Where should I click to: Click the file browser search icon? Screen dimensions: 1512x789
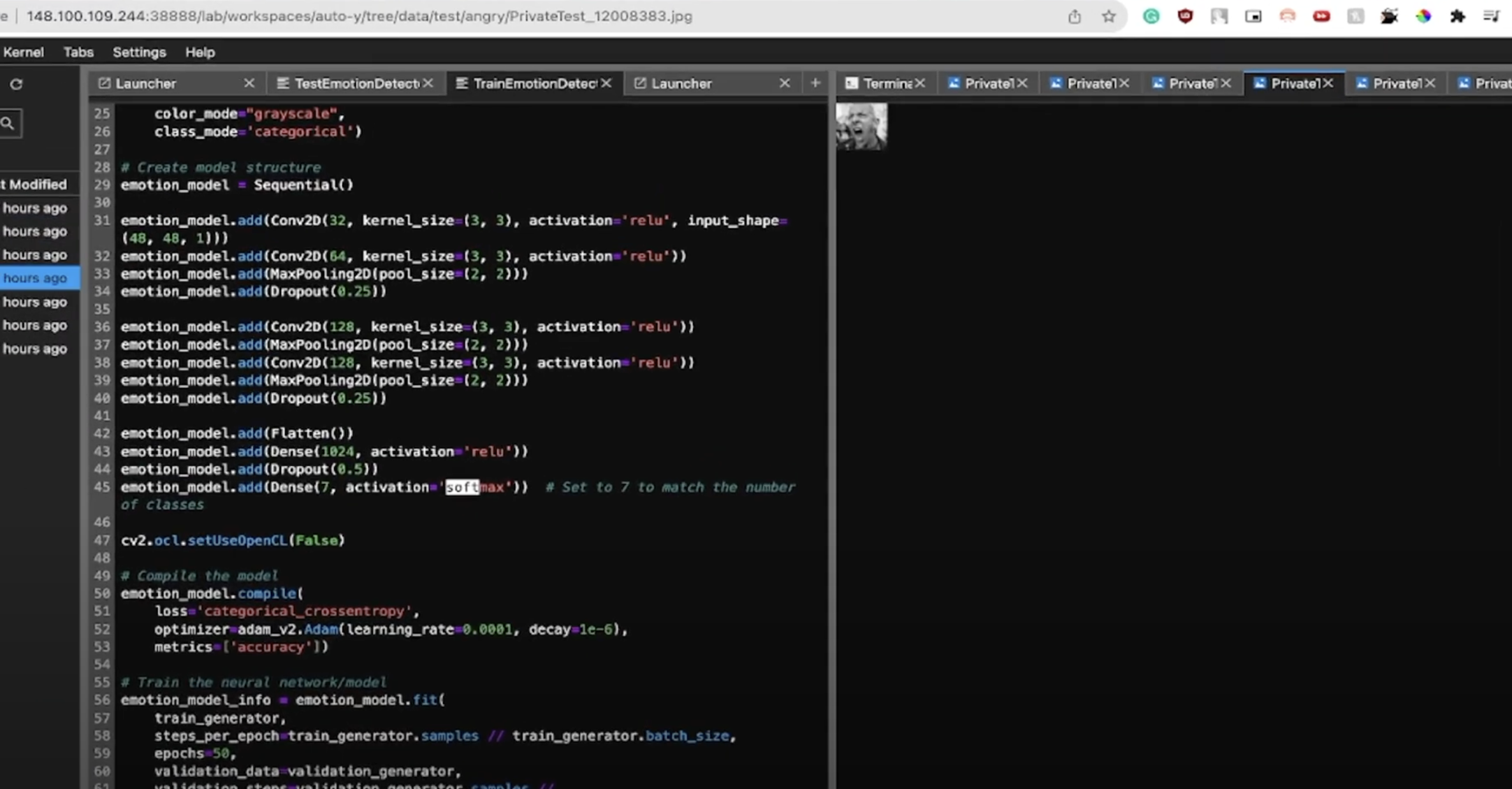click(8, 124)
